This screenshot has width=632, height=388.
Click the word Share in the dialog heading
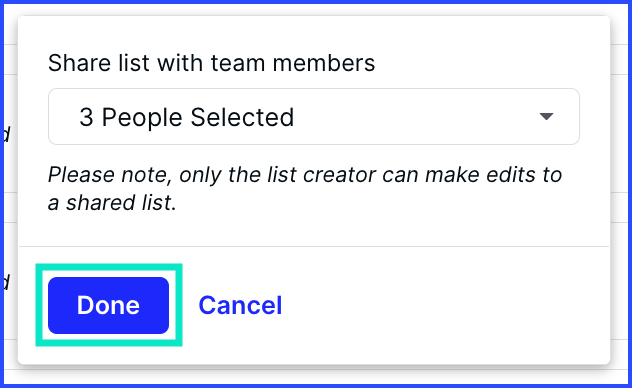tap(79, 63)
